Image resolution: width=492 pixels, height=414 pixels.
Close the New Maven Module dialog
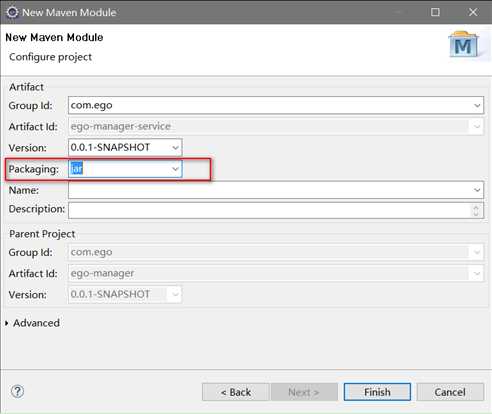pos(473,12)
